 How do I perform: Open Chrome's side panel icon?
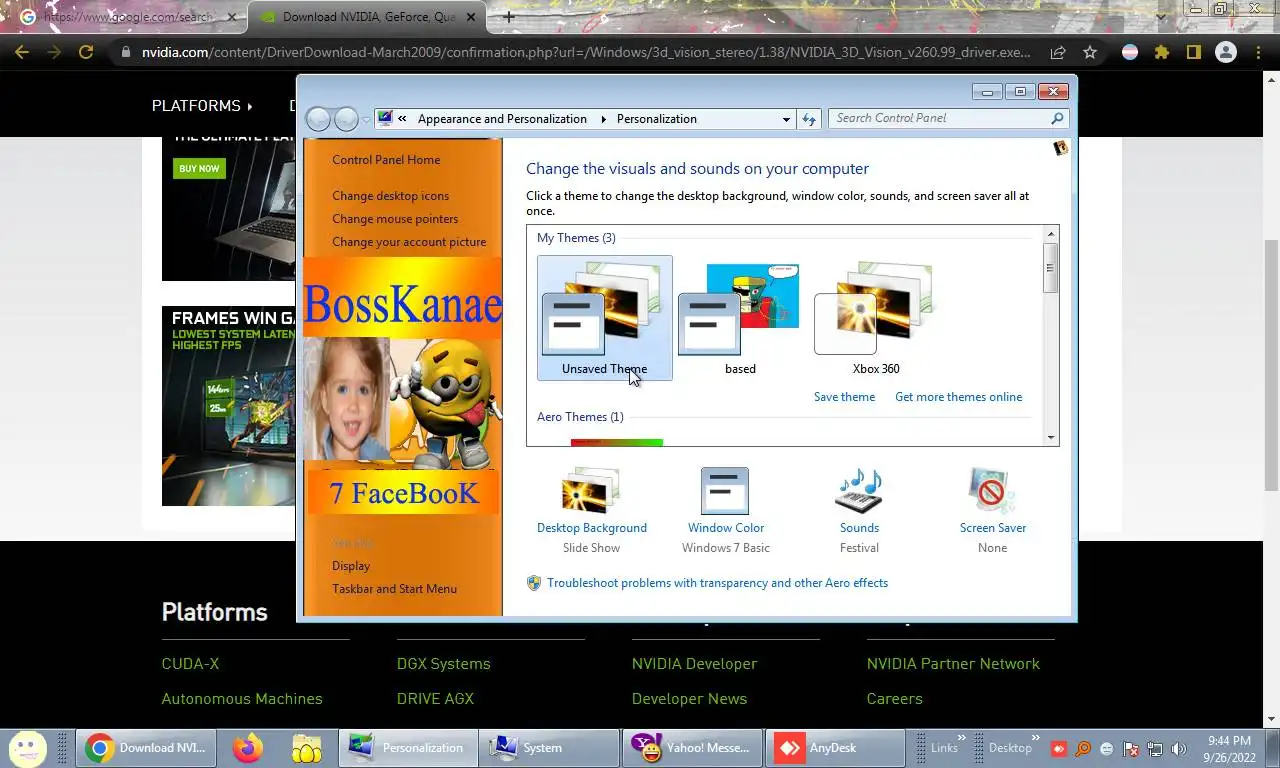point(1193,52)
